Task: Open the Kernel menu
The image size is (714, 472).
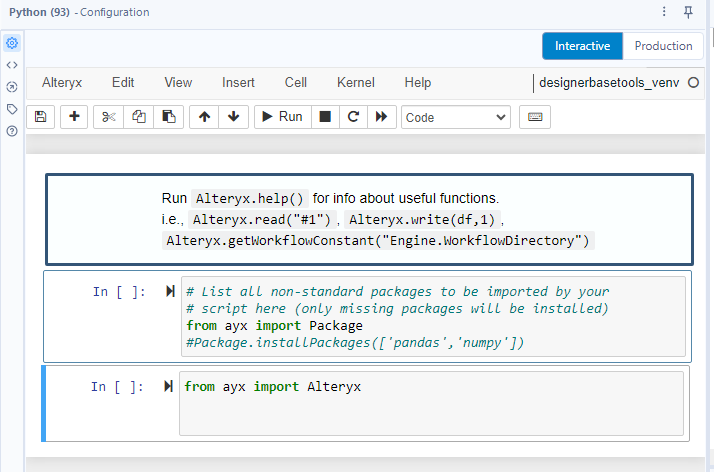Action: pyautogui.click(x=356, y=82)
